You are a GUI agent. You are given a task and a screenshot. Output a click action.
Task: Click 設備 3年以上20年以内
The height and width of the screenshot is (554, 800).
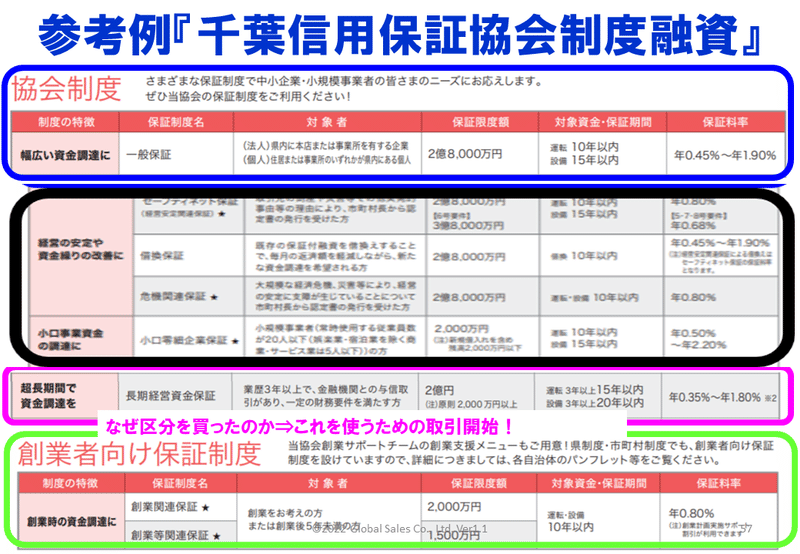[595, 403]
